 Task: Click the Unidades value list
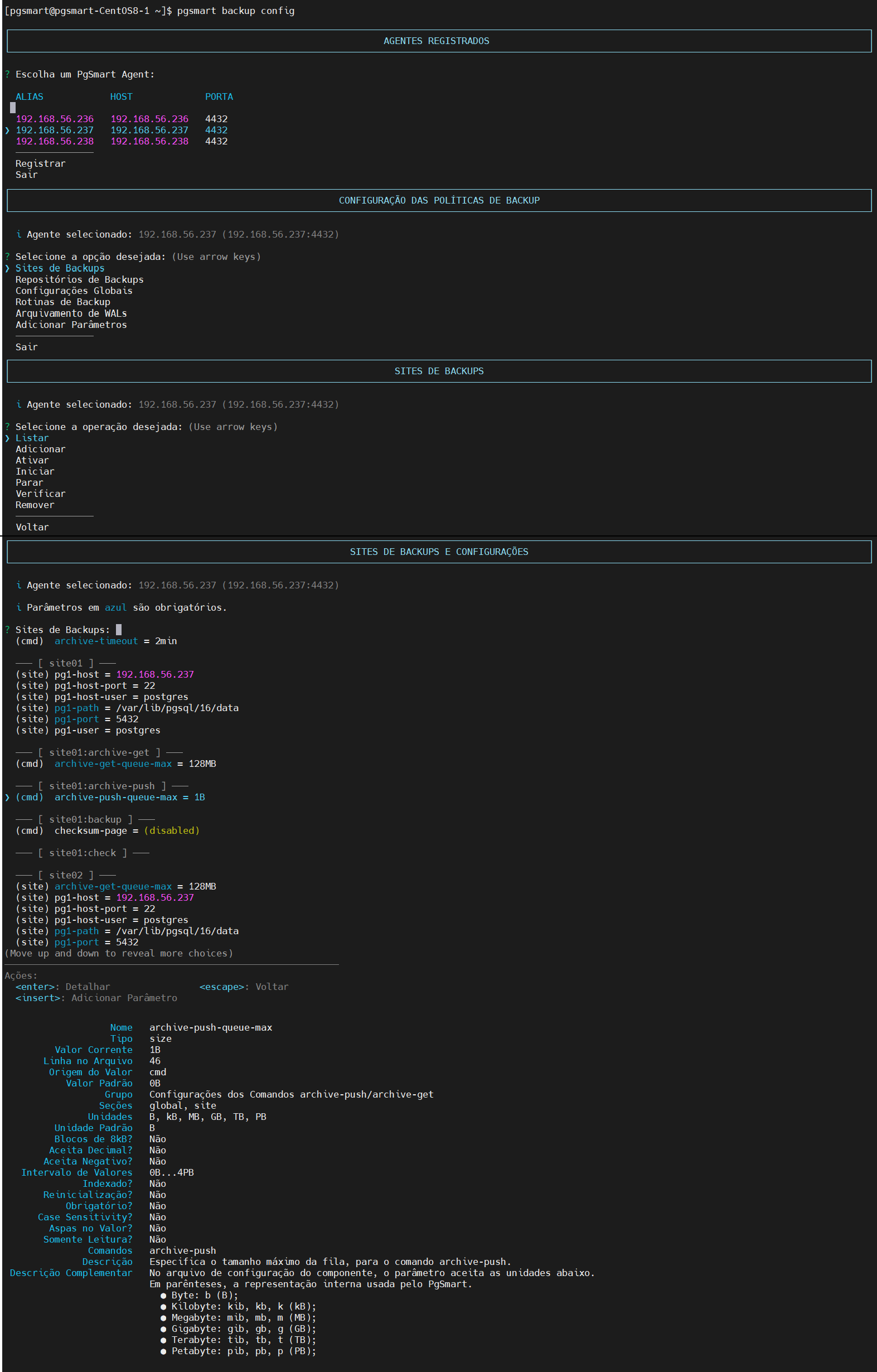[x=208, y=1117]
